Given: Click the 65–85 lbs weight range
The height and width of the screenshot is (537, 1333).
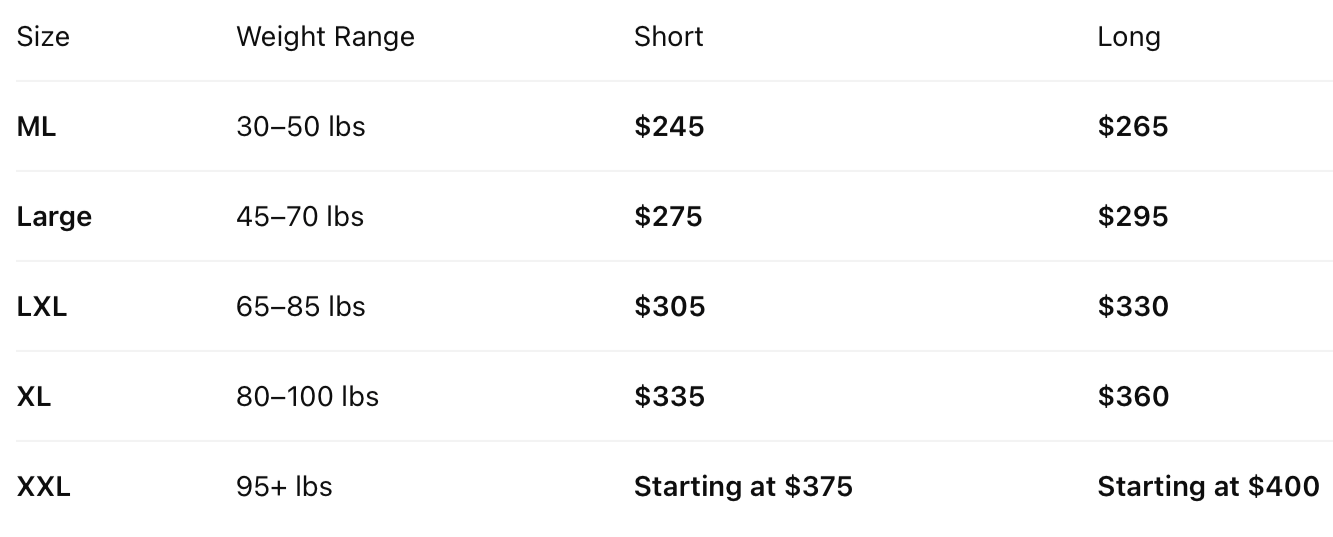Looking at the screenshot, I should point(301,307).
